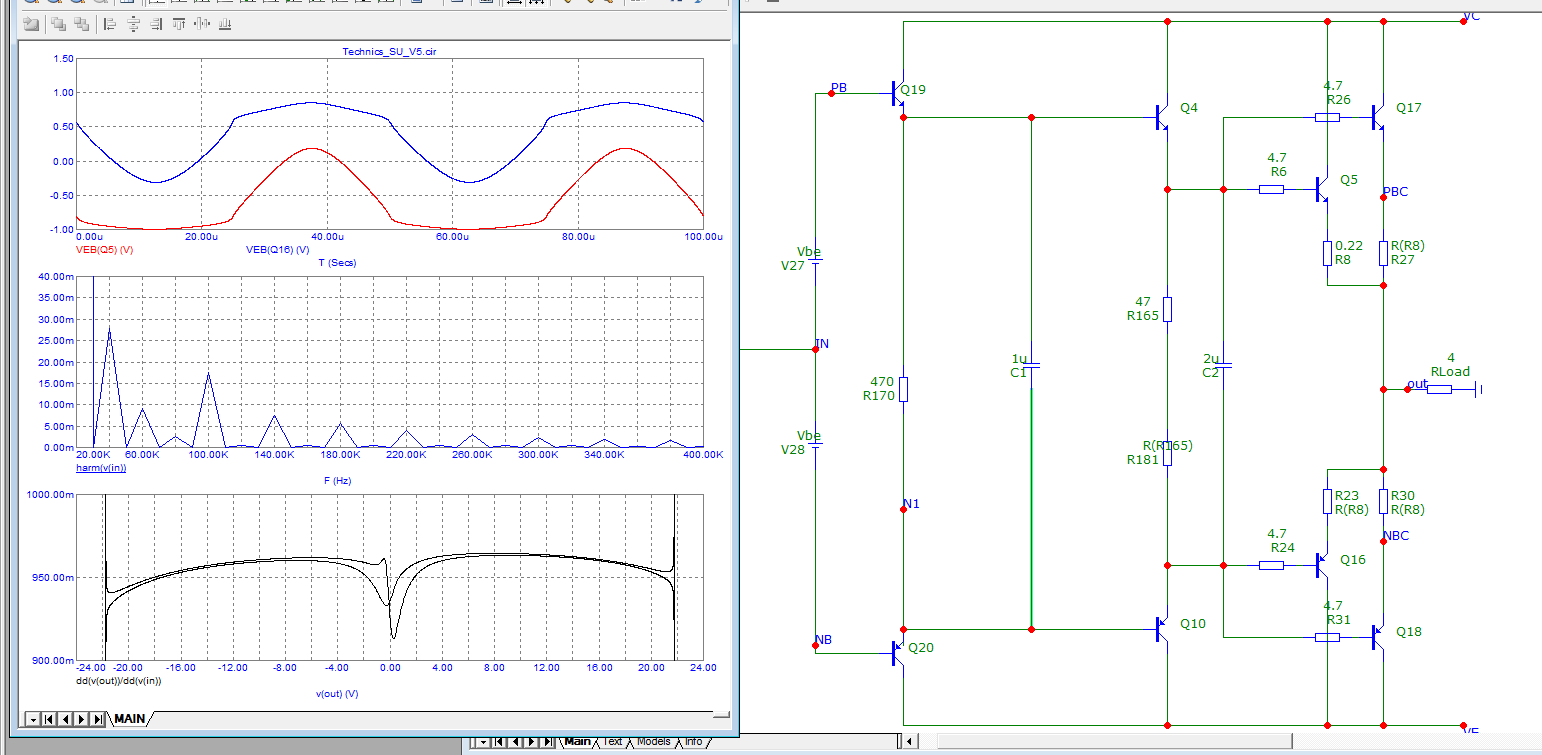Select resistor R165 symbol

(1167, 309)
